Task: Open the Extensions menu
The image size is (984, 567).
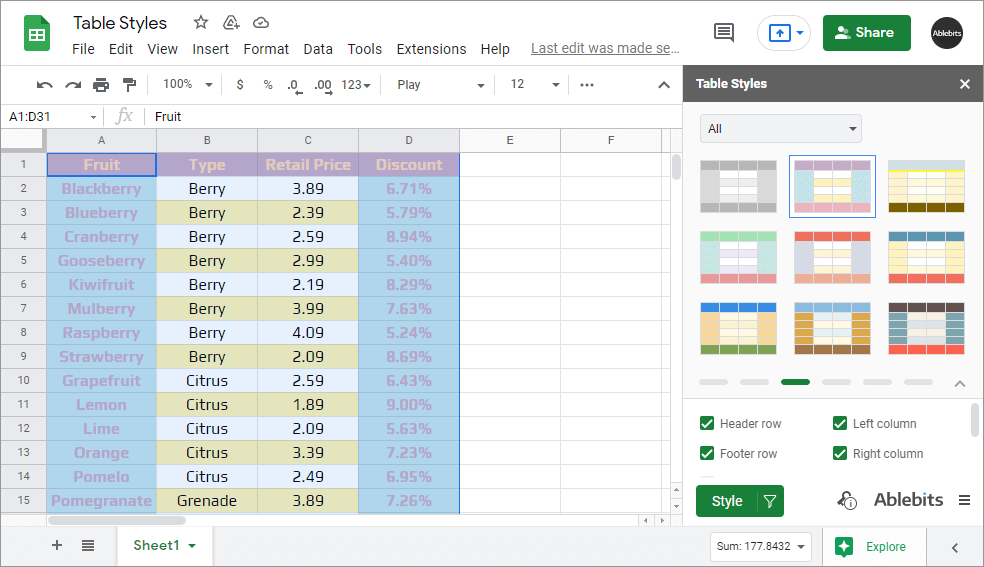Action: point(431,49)
